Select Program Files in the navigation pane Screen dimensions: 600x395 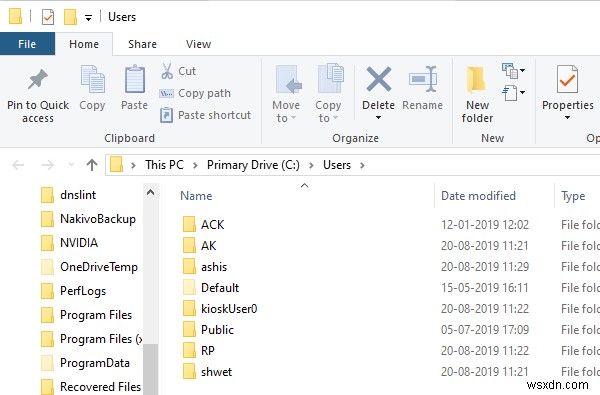coord(86,315)
